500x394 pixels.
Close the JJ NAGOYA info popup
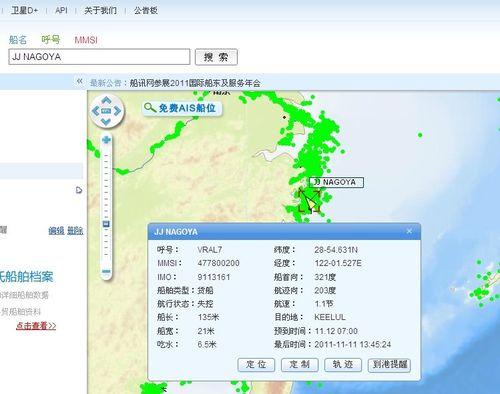[x=409, y=231]
